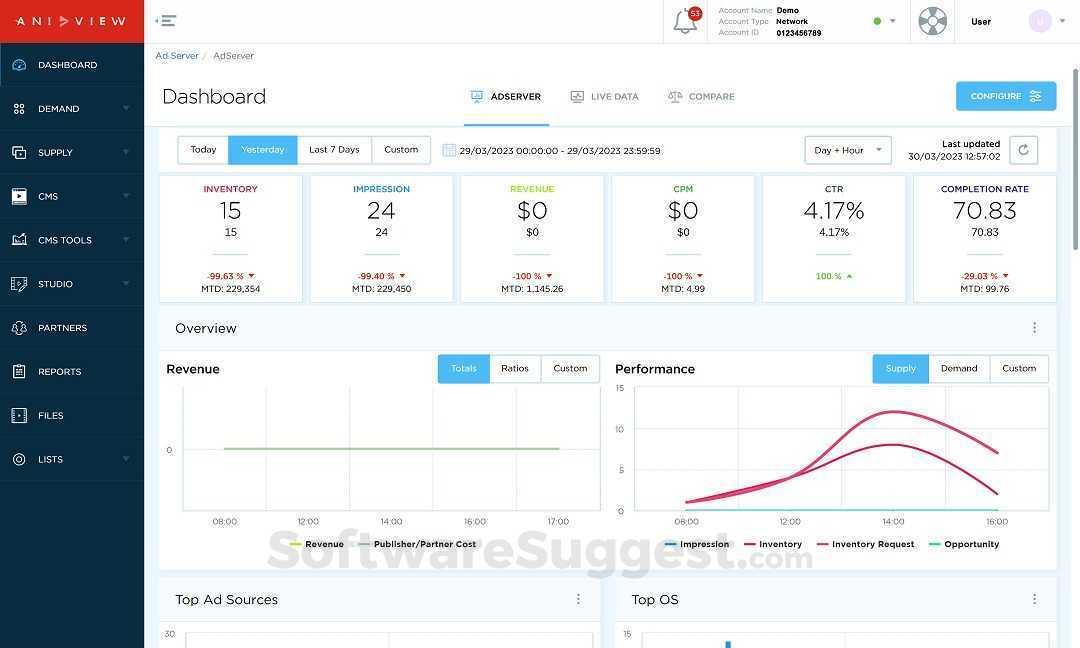Open the Overview panel options menu

1034,327
